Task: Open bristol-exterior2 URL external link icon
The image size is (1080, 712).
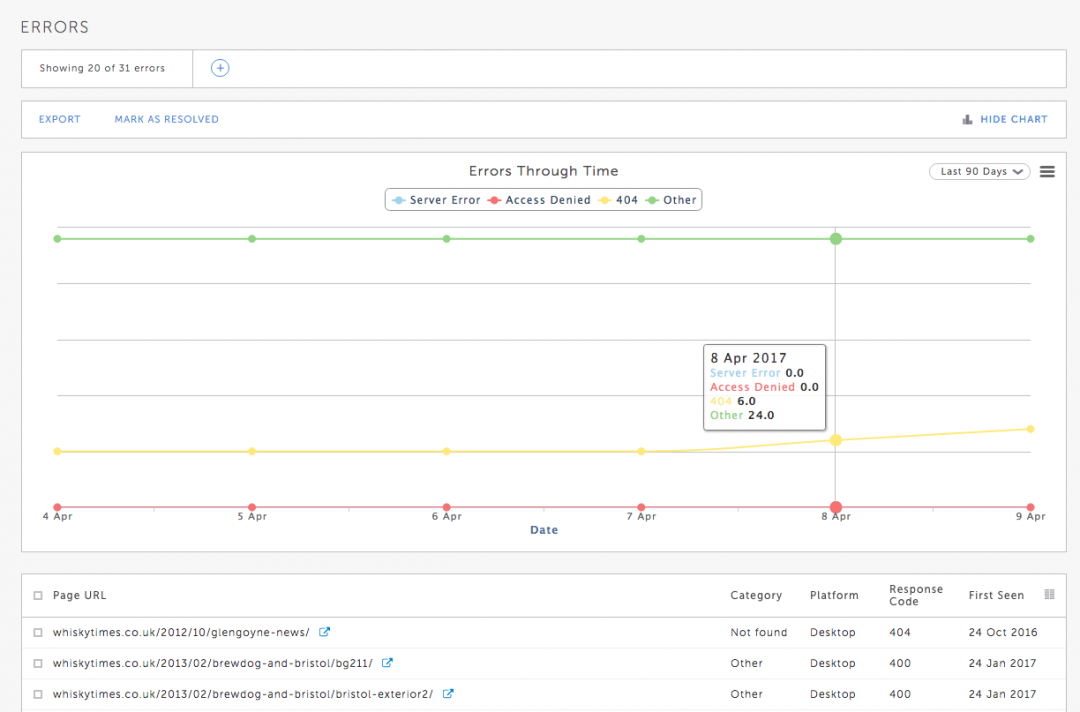Action: [x=448, y=693]
